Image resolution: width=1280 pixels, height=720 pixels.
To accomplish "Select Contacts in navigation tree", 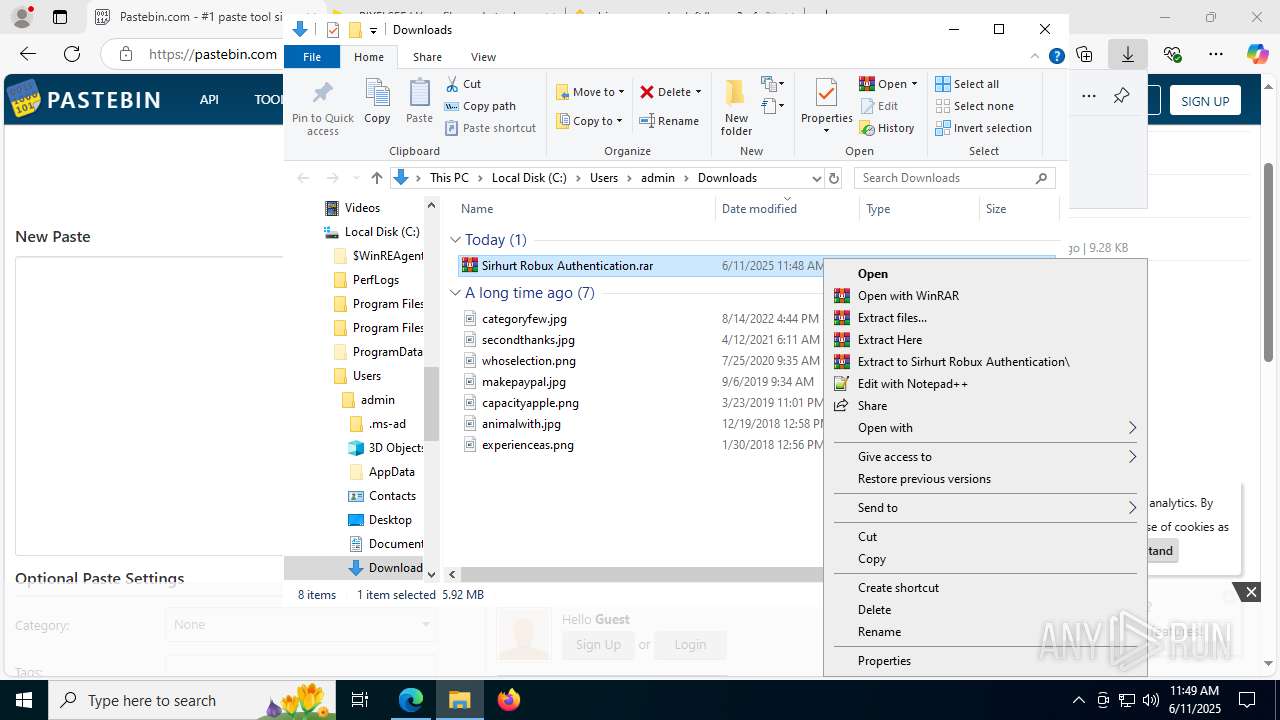I will pyautogui.click(x=391, y=496).
